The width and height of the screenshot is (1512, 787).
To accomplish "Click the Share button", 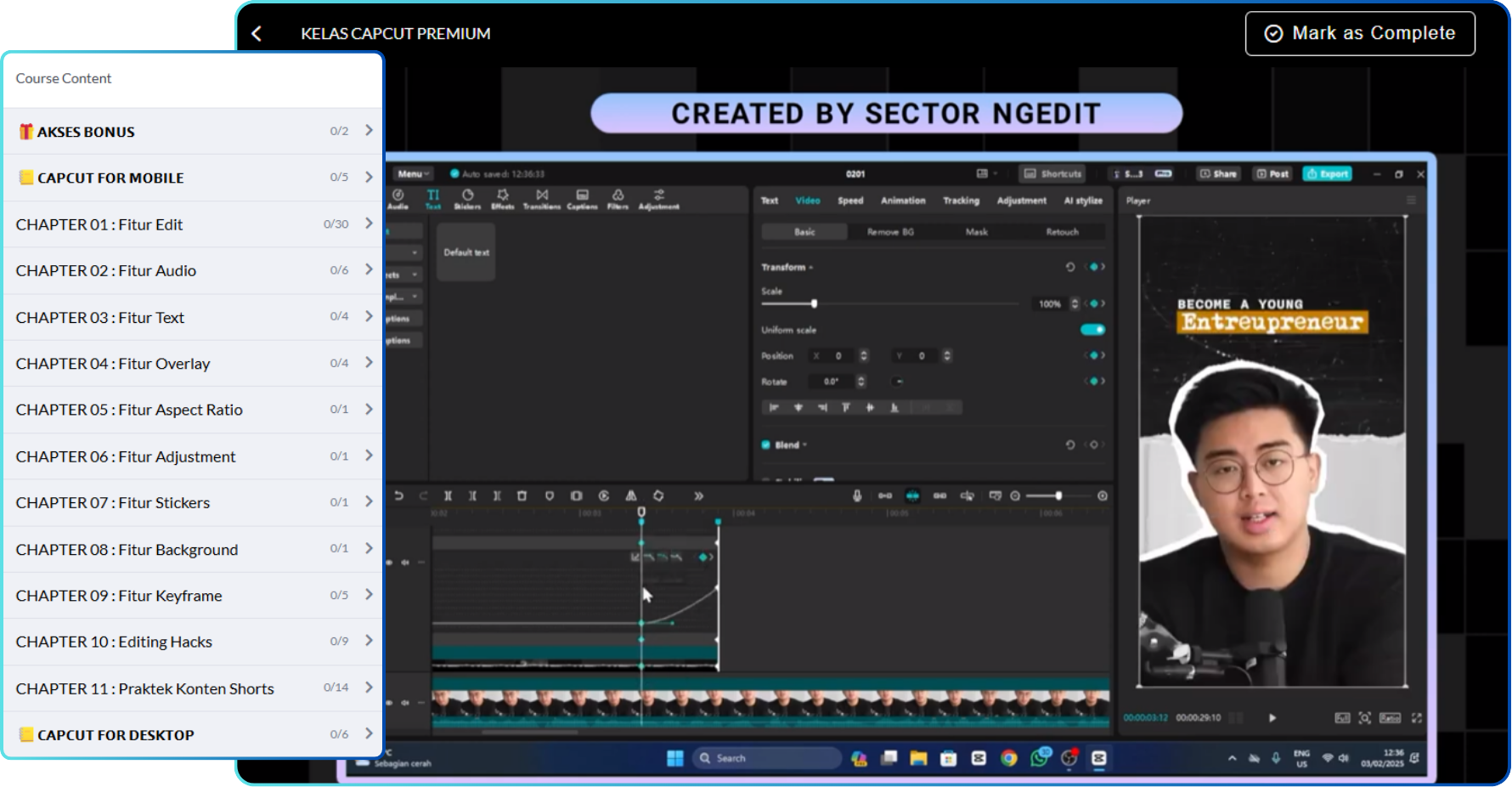I will coord(1218,173).
